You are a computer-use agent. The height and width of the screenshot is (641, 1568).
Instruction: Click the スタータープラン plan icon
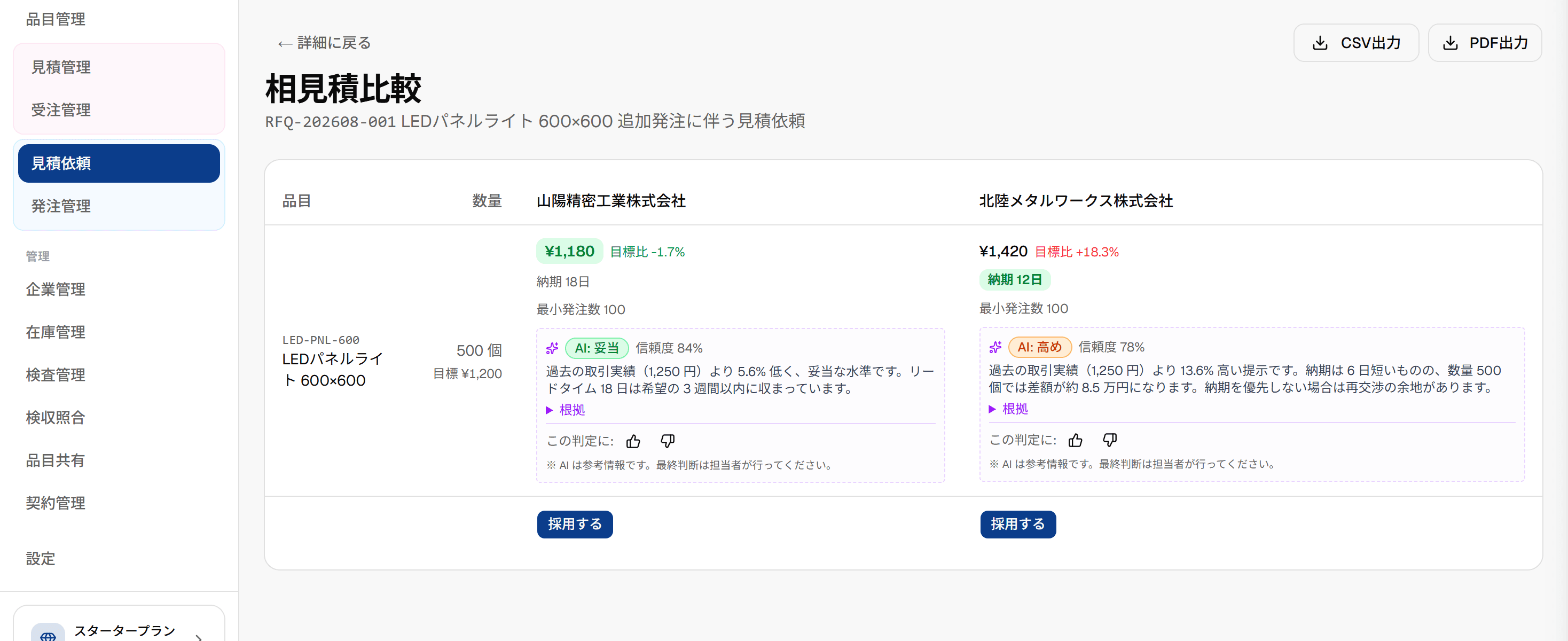point(48,633)
